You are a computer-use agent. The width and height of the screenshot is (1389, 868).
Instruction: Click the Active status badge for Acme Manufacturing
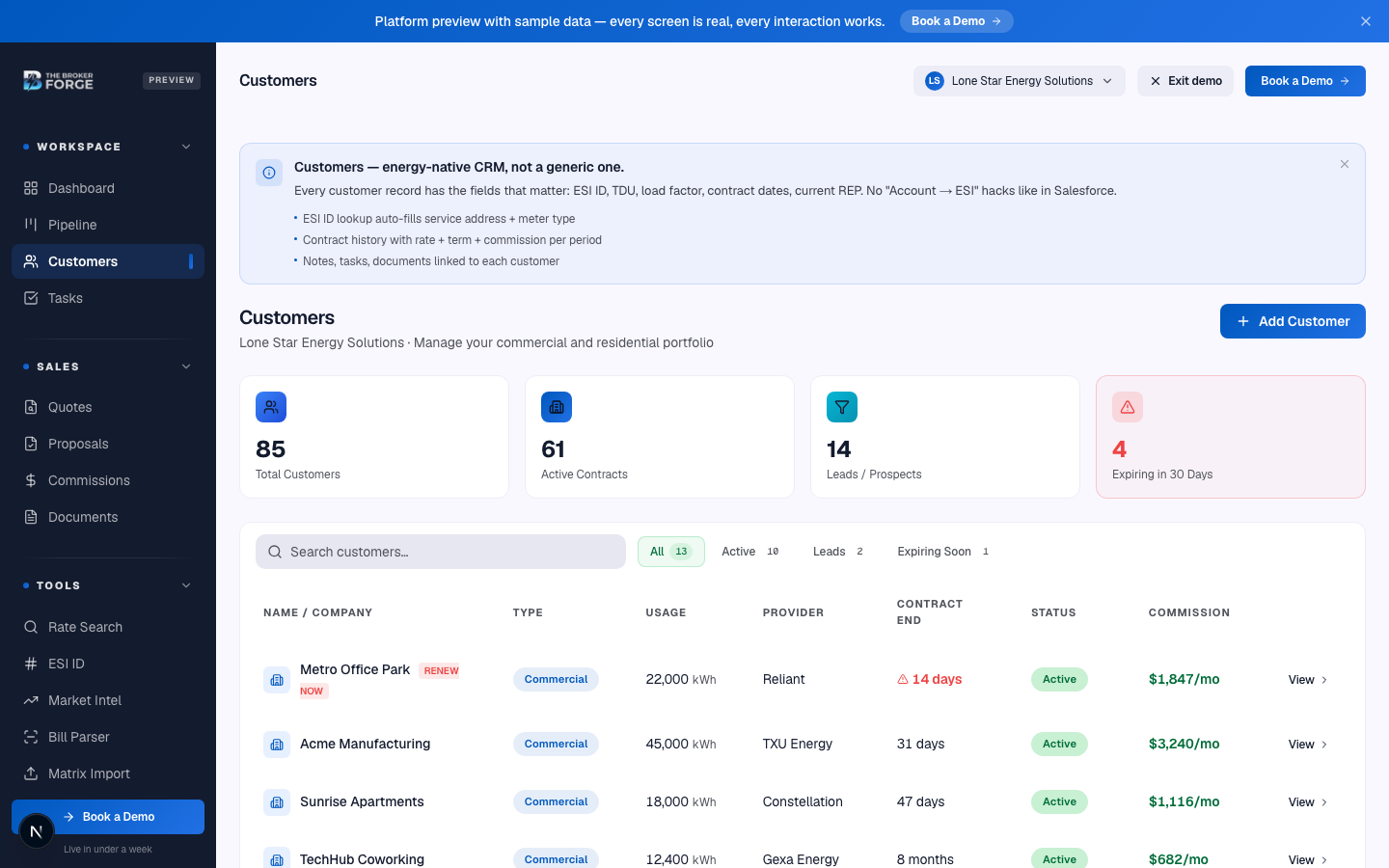[x=1059, y=744]
